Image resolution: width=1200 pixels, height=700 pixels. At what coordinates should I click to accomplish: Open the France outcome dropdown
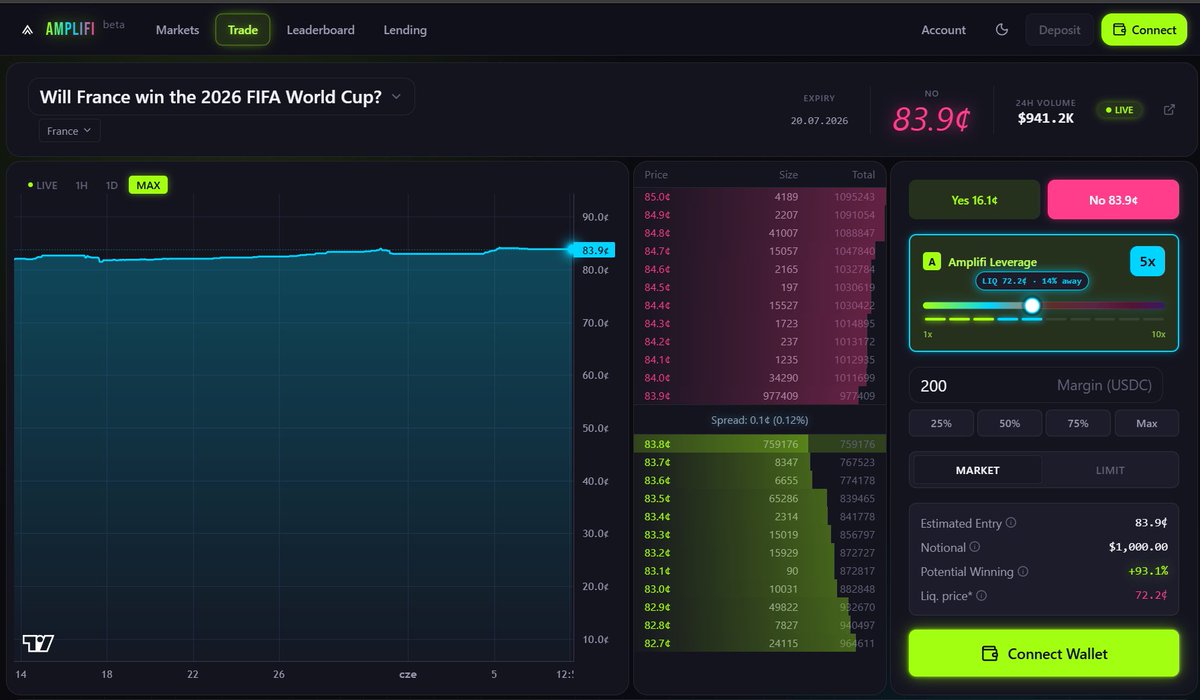coord(69,131)
